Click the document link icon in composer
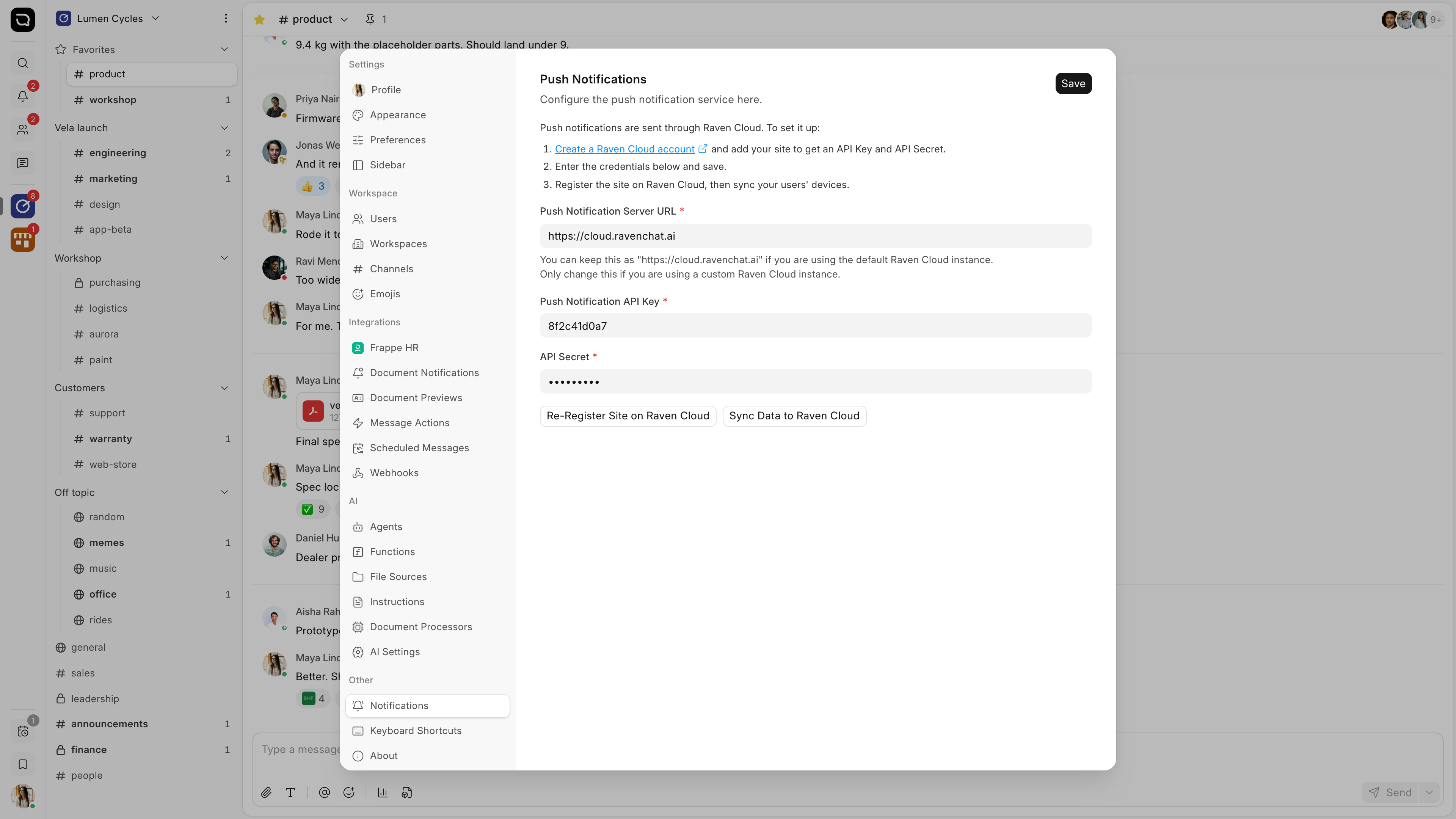 click(x=407, y=792)
